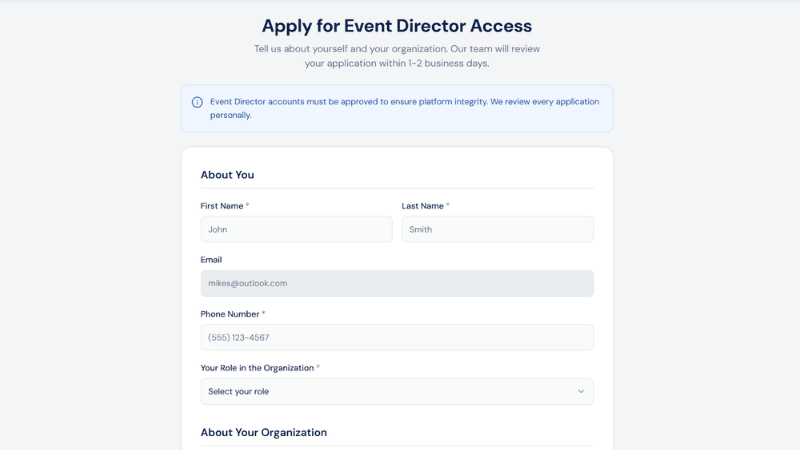
Task: Click the Last Name input field
Action: click(x=497, y=229)
